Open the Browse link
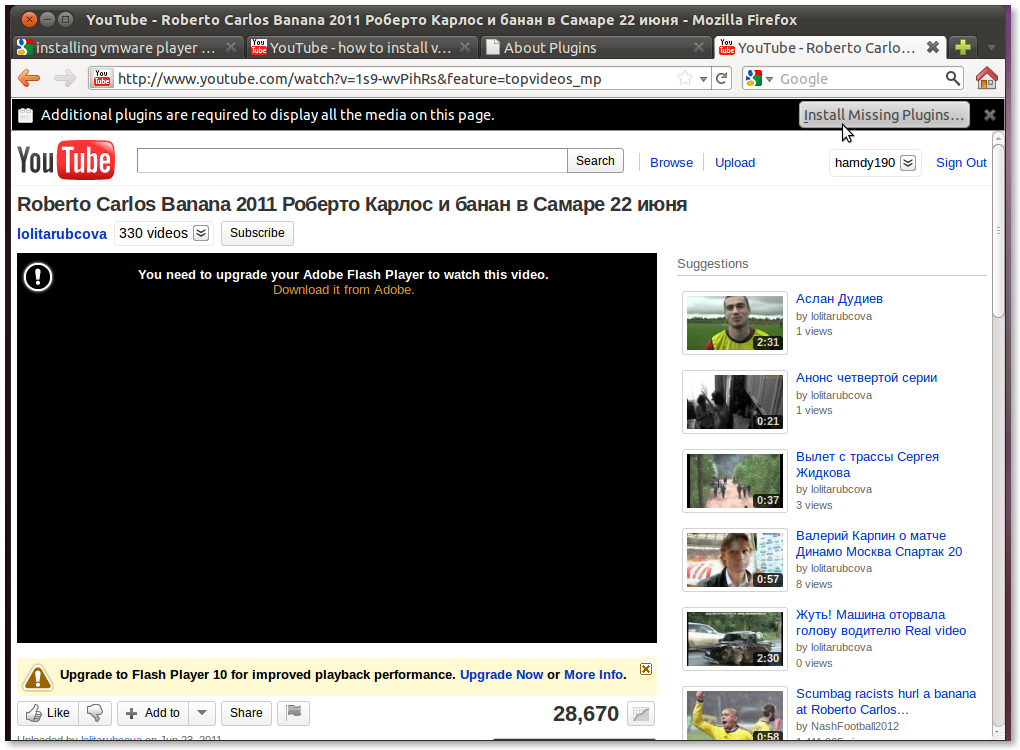 point(671,163)
